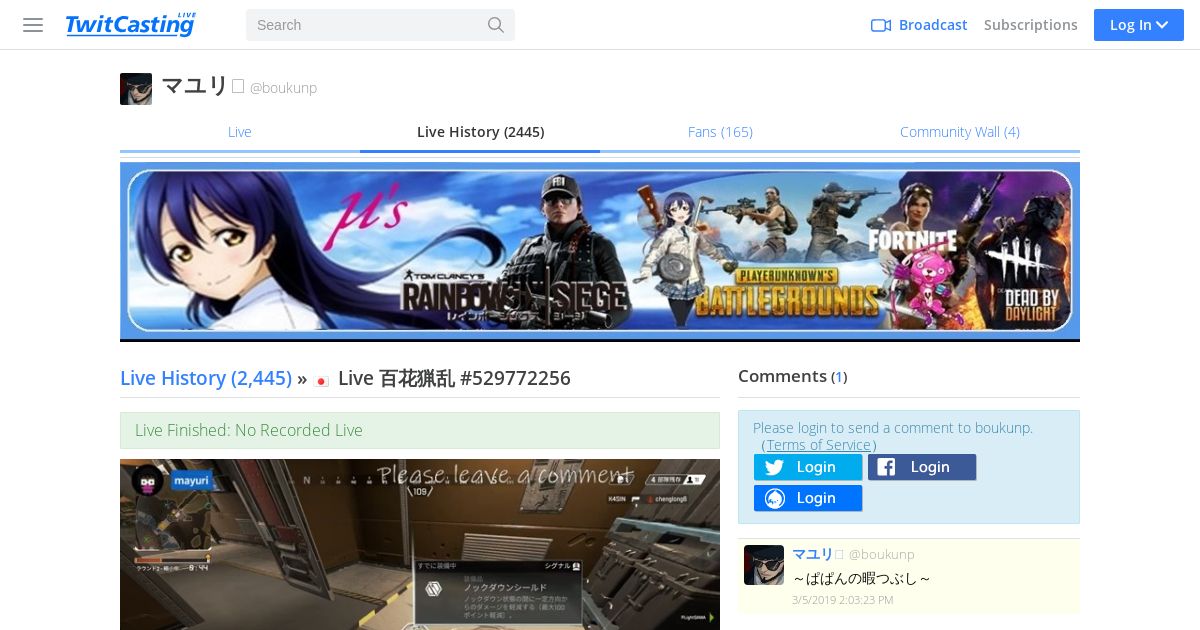Image resolution: width=1200 pixels, height=630 pixels.
Task: Click the commenter avatar next to ～ぱぱんの暇つぶし～
Action: (x=764, y=565)
